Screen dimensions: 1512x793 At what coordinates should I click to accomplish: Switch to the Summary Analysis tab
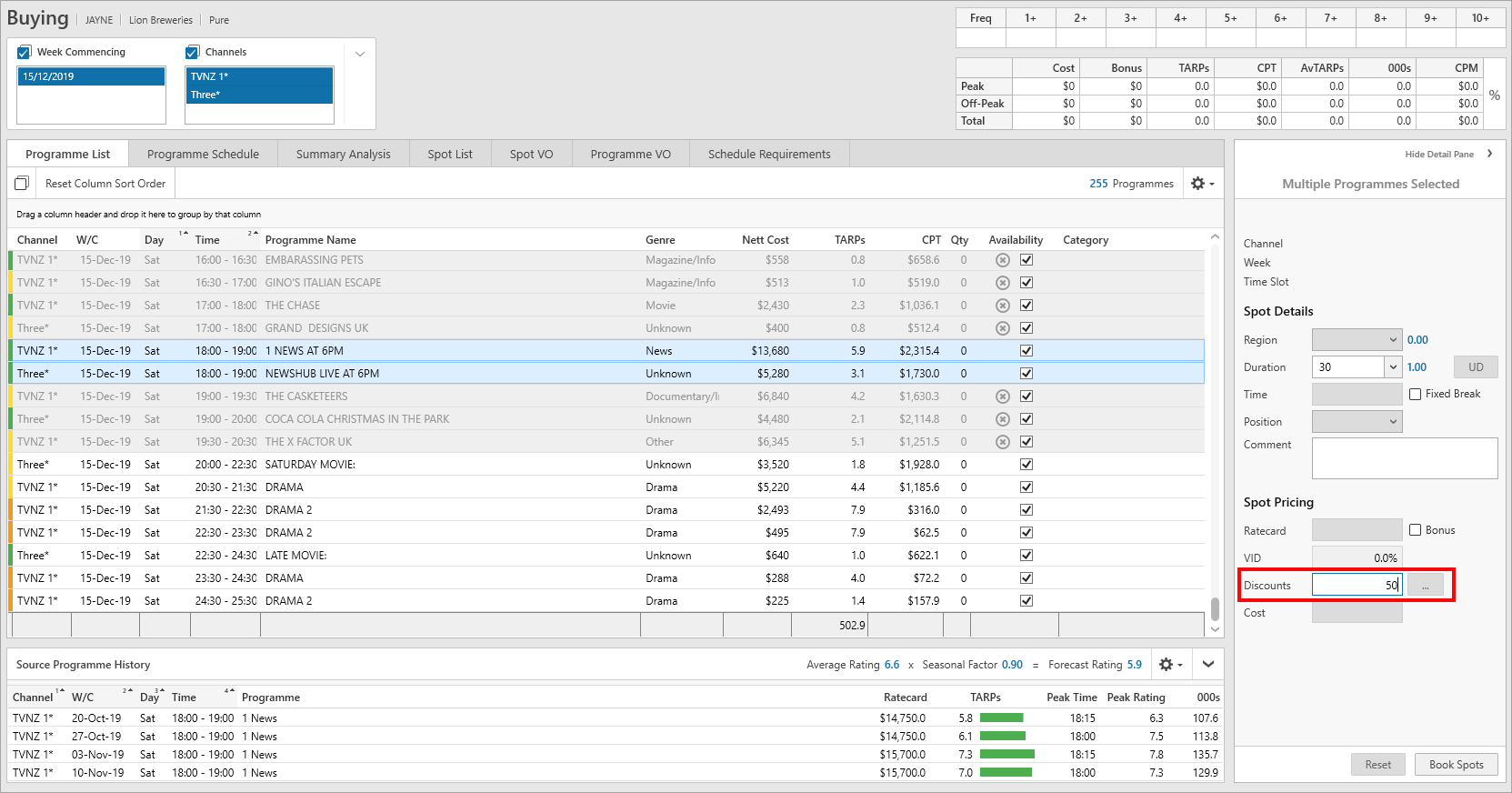tap(343, 155)
